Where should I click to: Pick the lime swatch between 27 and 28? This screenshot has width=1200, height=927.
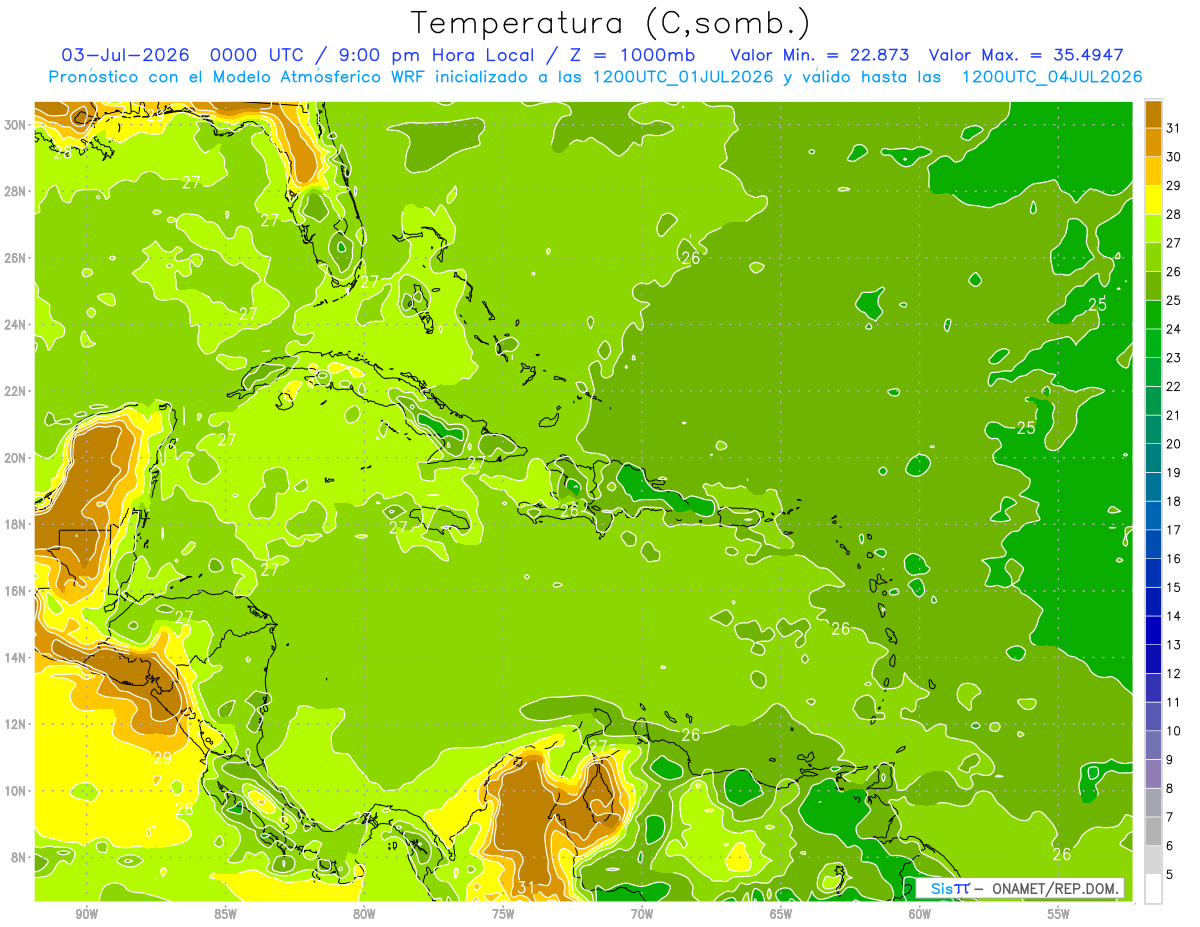point(1153,228)
